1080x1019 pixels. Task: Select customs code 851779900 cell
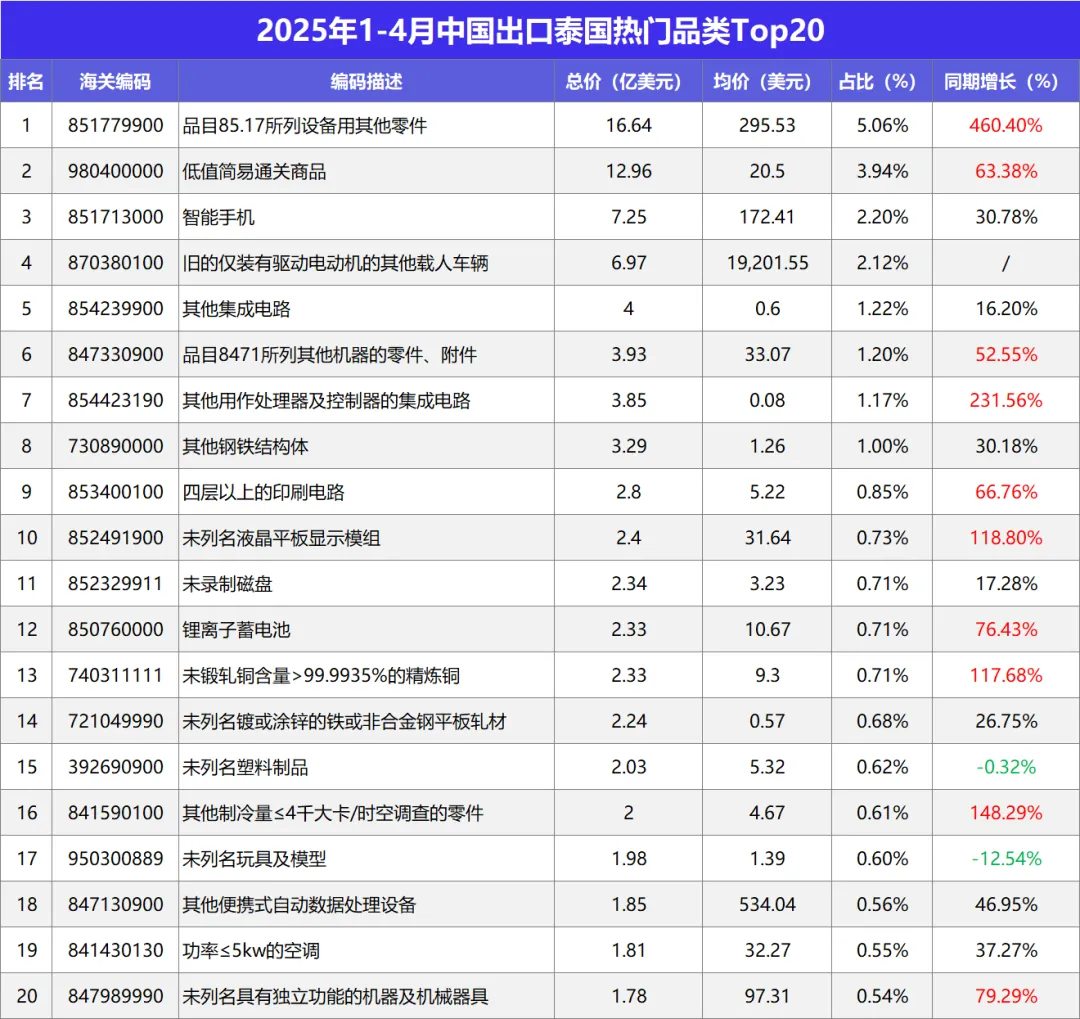tap(115, 125)
